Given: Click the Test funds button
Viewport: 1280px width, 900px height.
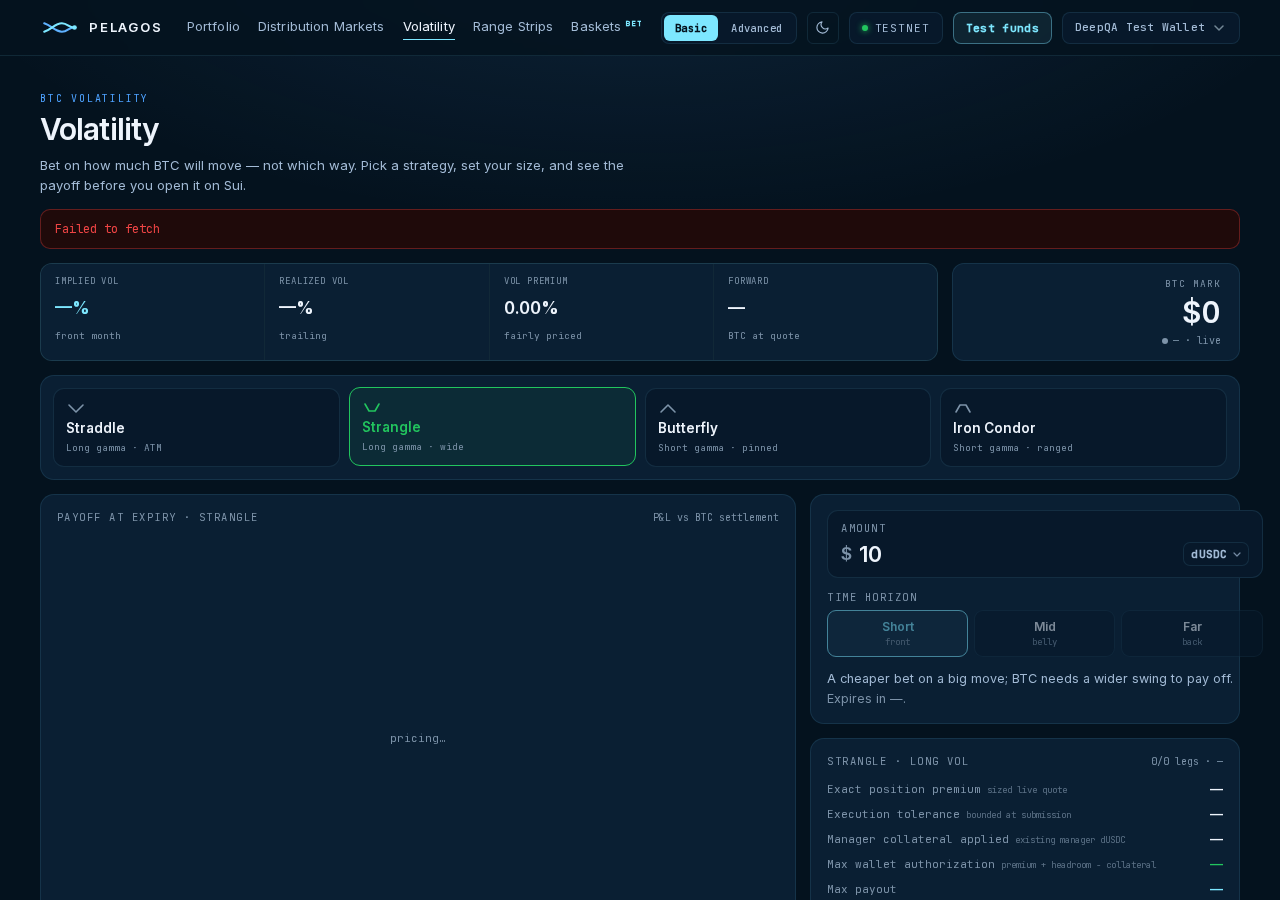Looking at the screenshot, I should point(1002,28).
